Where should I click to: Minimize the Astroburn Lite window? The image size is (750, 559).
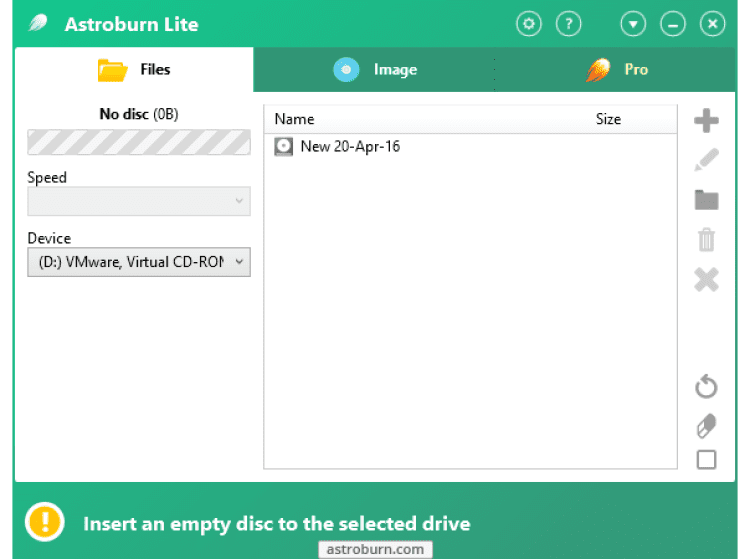click(673, 24)
